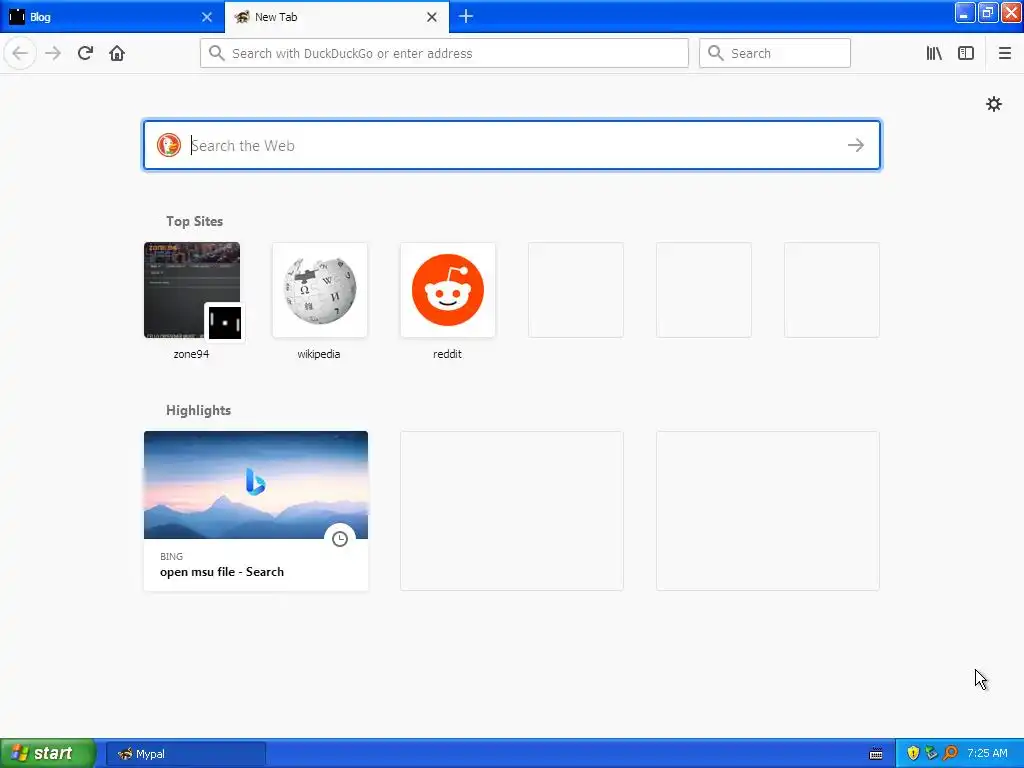Click 'open msu file - Search' highlight title
The height and width of the screenshot is (768, 1024).
[x=222, y=571]
